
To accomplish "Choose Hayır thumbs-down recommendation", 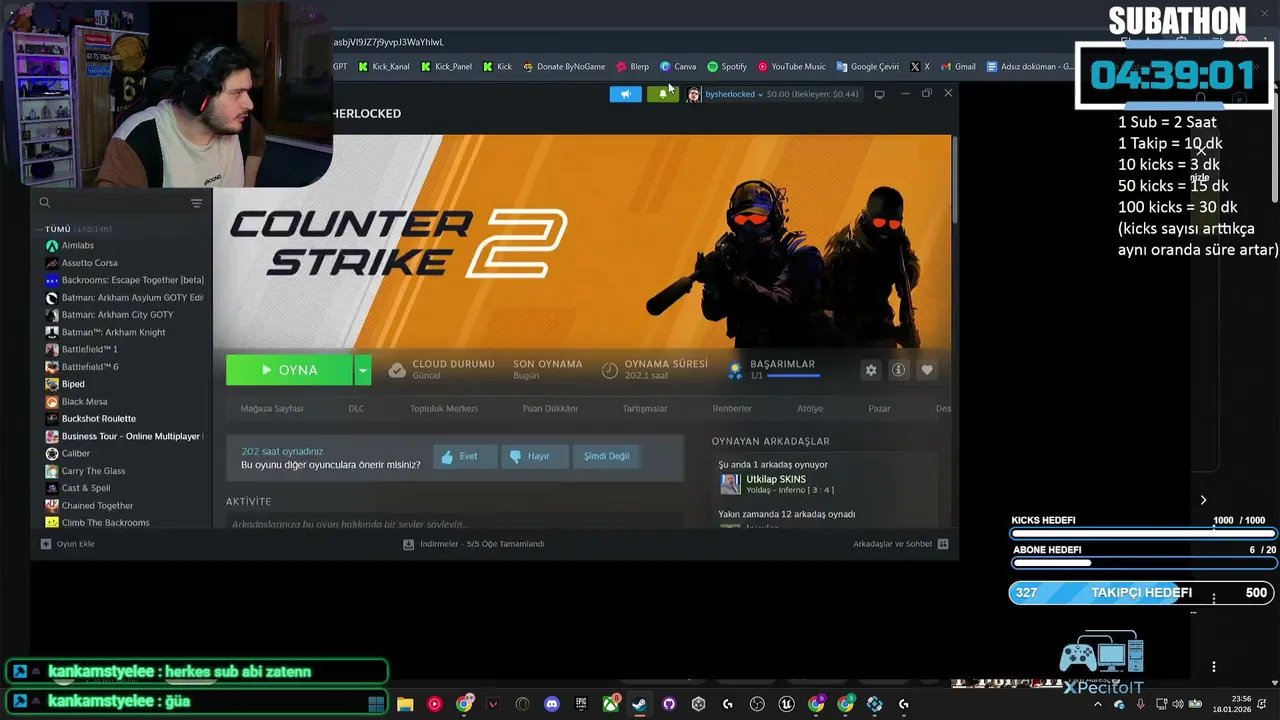I will tap(535, 456).
